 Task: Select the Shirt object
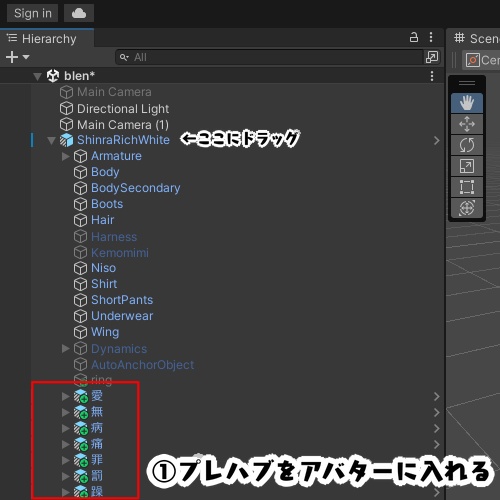pos(104,284)
